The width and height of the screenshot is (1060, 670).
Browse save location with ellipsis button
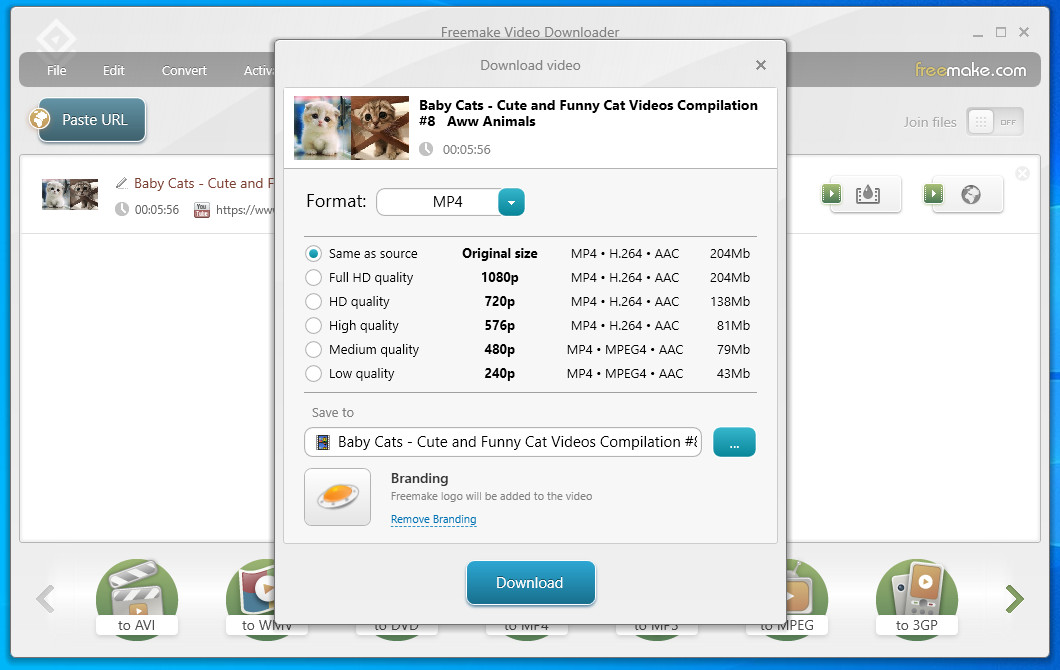[734, 442]
